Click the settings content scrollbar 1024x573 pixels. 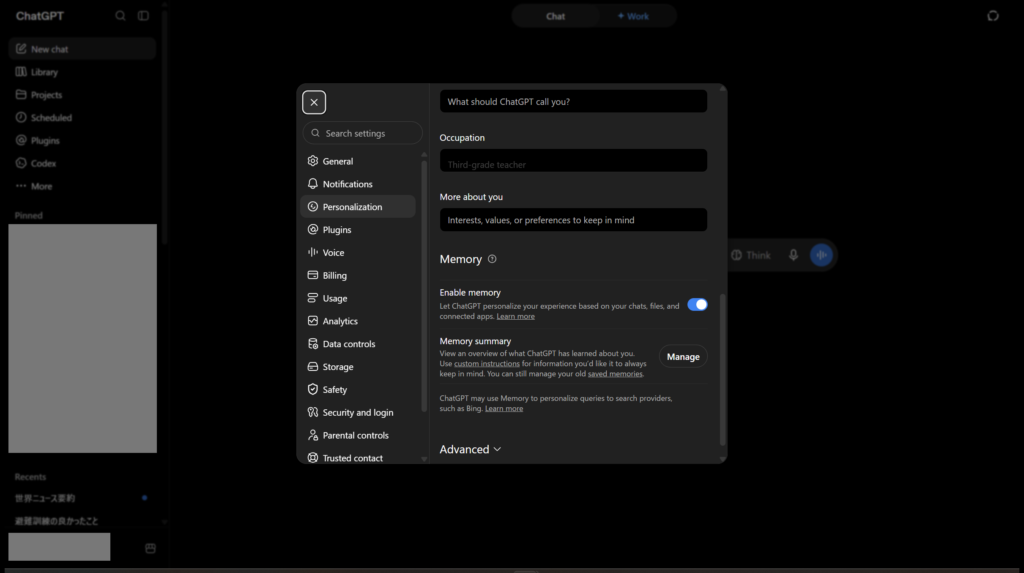click(x=722, y=369)
